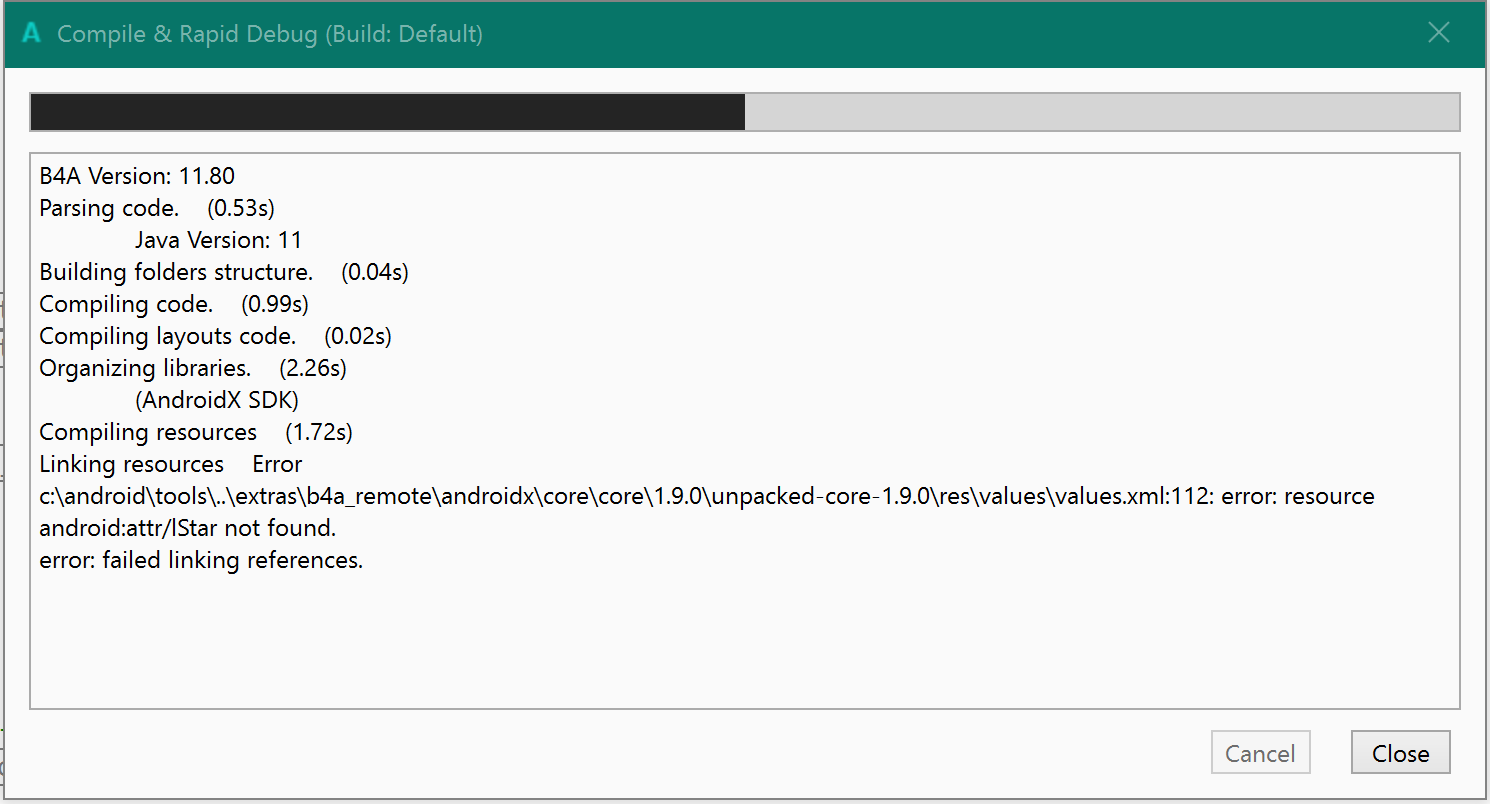Click the compile progress bar
This screenshot has width=1490, height=804.
click(x=745, y=112)
